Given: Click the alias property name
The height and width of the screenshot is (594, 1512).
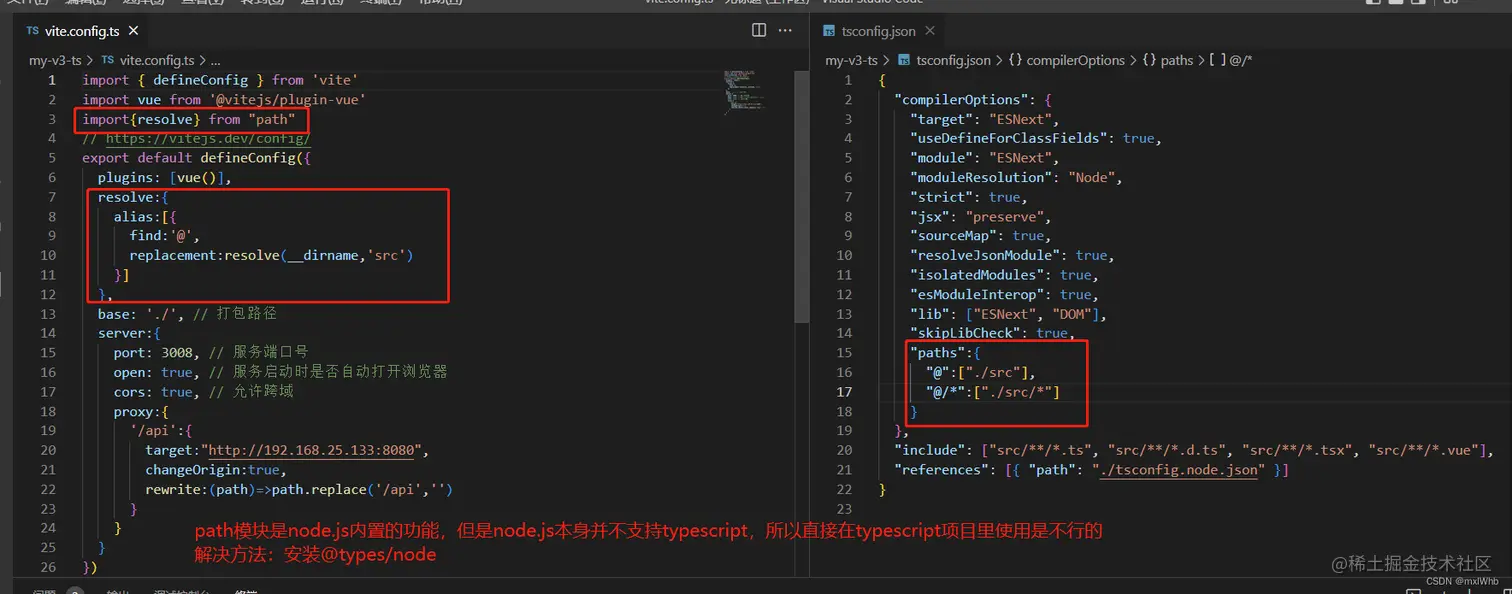Looking at the screenshot, I should click(134, 216).
